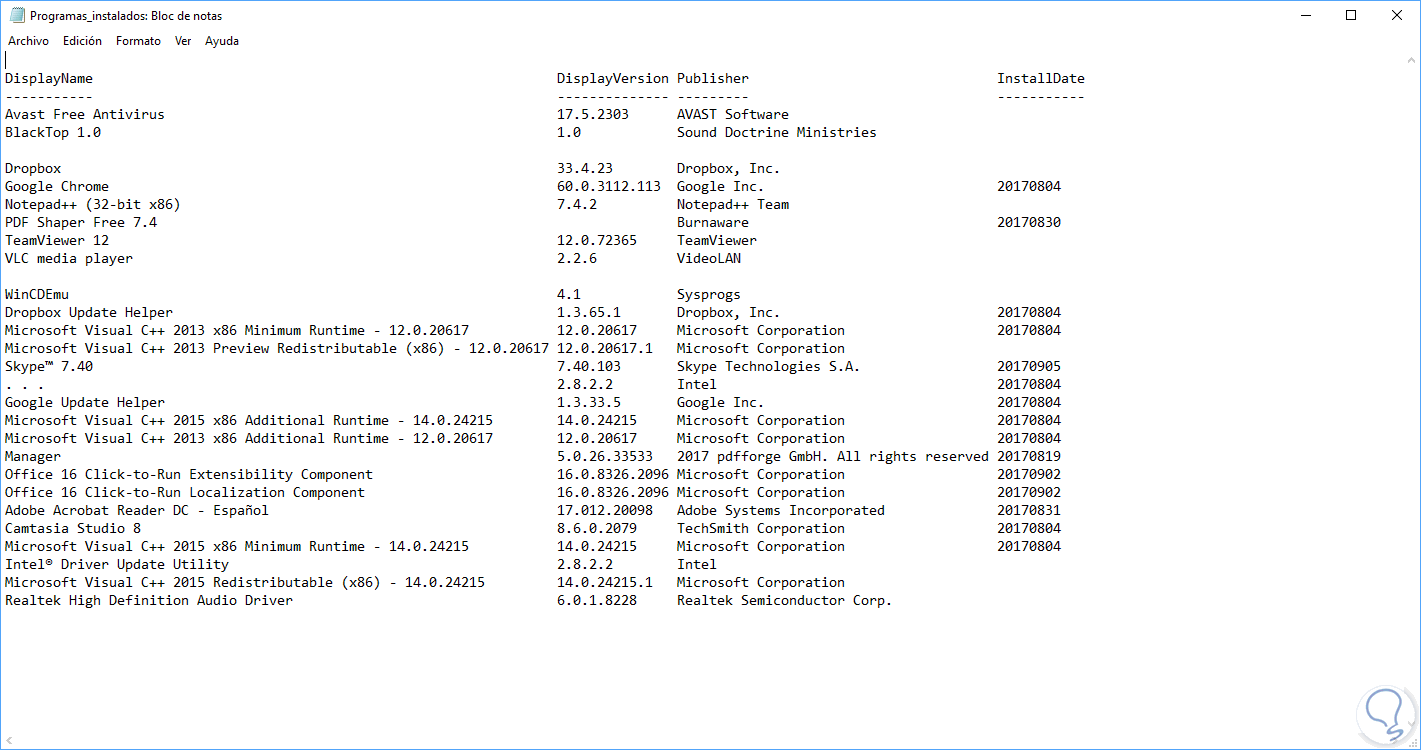Image resolution: width=1421 pixels, height=750 pixels.
Task: Click version 6.0.1.8228 text
Action: 597,600
